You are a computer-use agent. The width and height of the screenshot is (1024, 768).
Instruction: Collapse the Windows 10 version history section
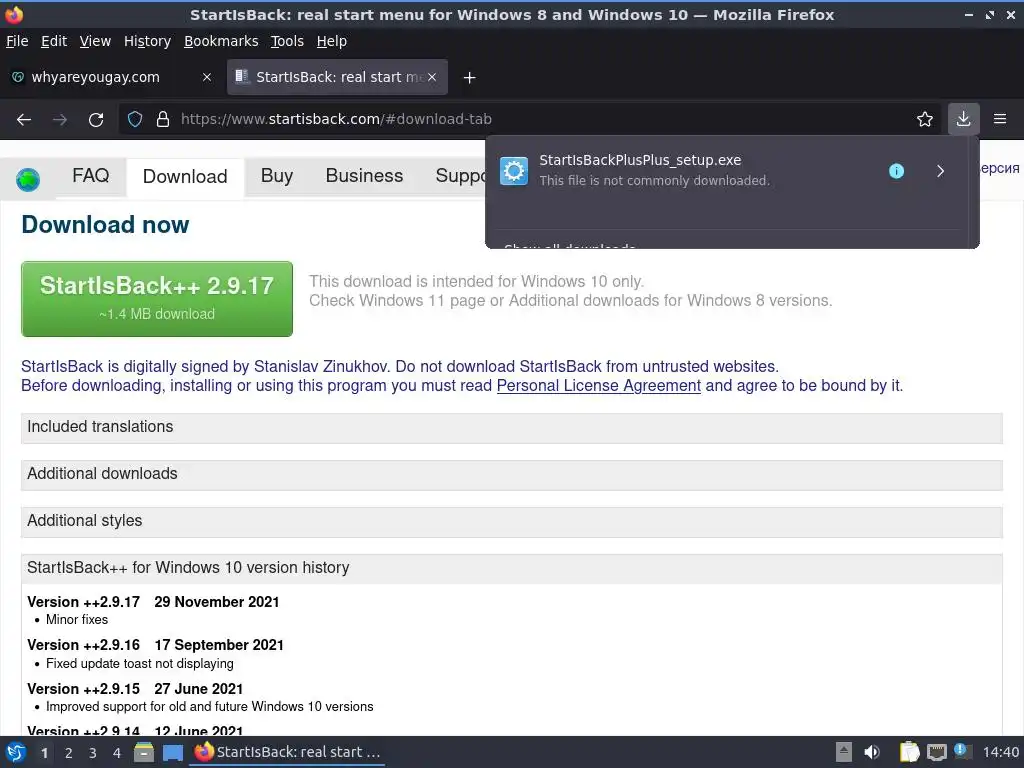point(511,568)
